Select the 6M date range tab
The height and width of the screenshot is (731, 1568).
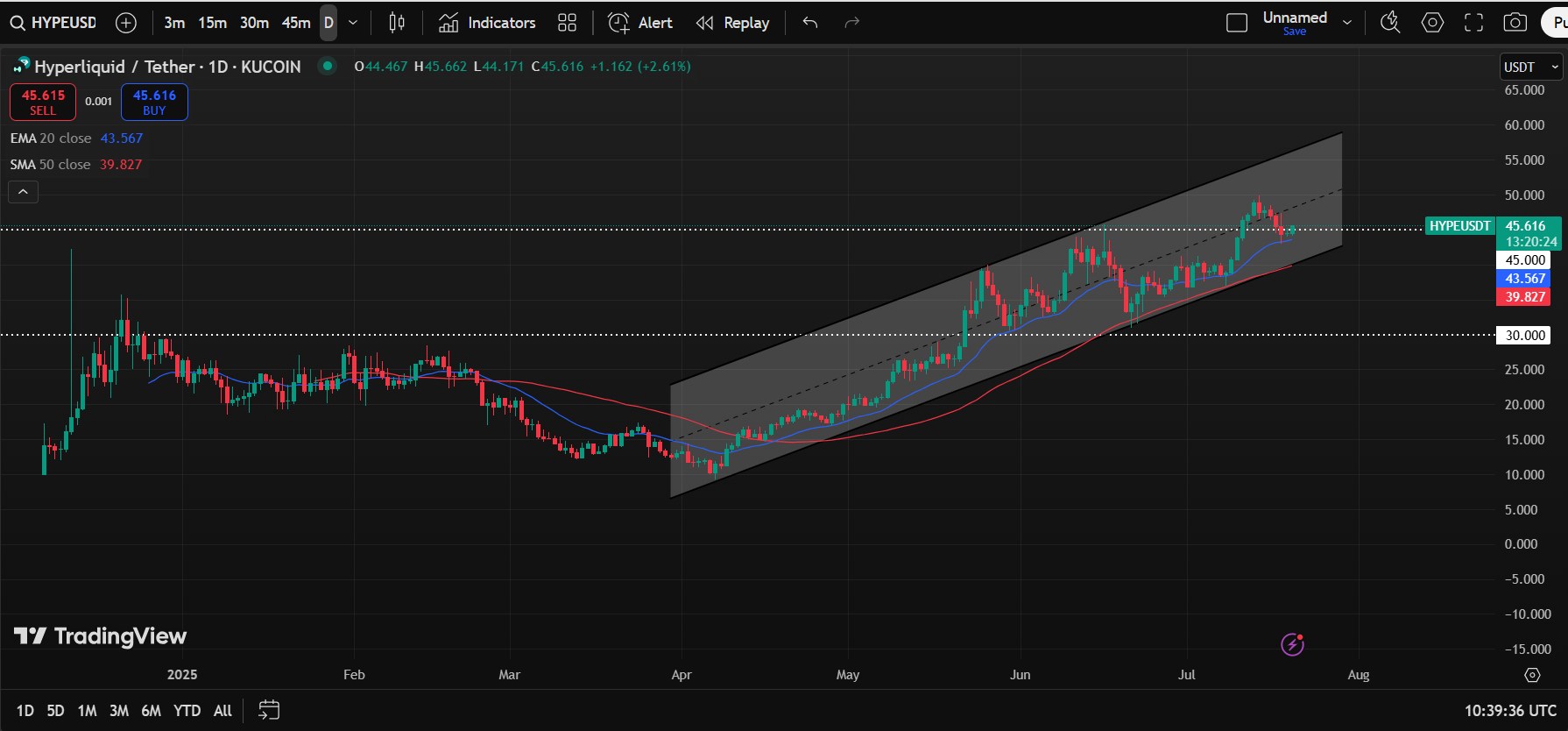point(151,711)
